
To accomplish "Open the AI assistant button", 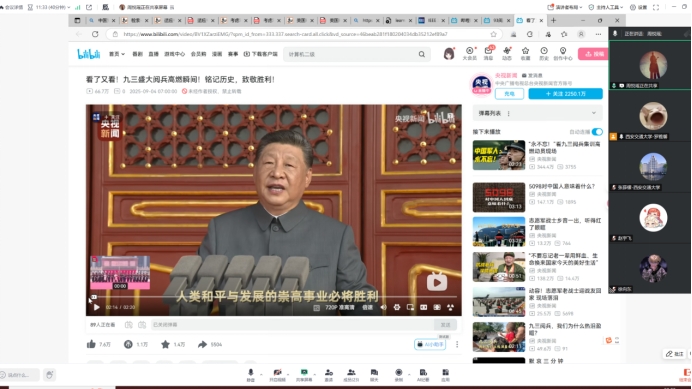I will [430, 344].
